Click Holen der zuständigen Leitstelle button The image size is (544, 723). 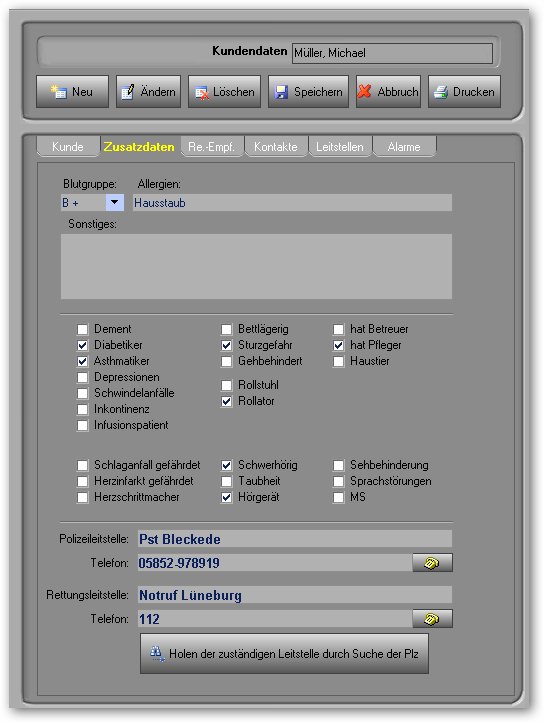(x=284, y=653)
